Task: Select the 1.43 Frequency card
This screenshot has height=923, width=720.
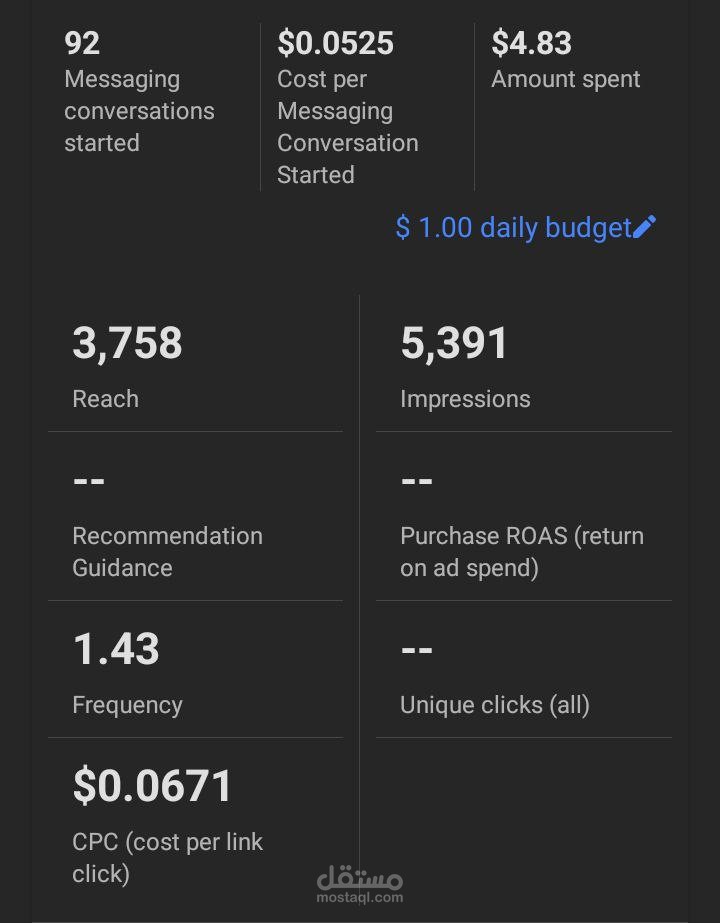Action: (x=195, y=669)
